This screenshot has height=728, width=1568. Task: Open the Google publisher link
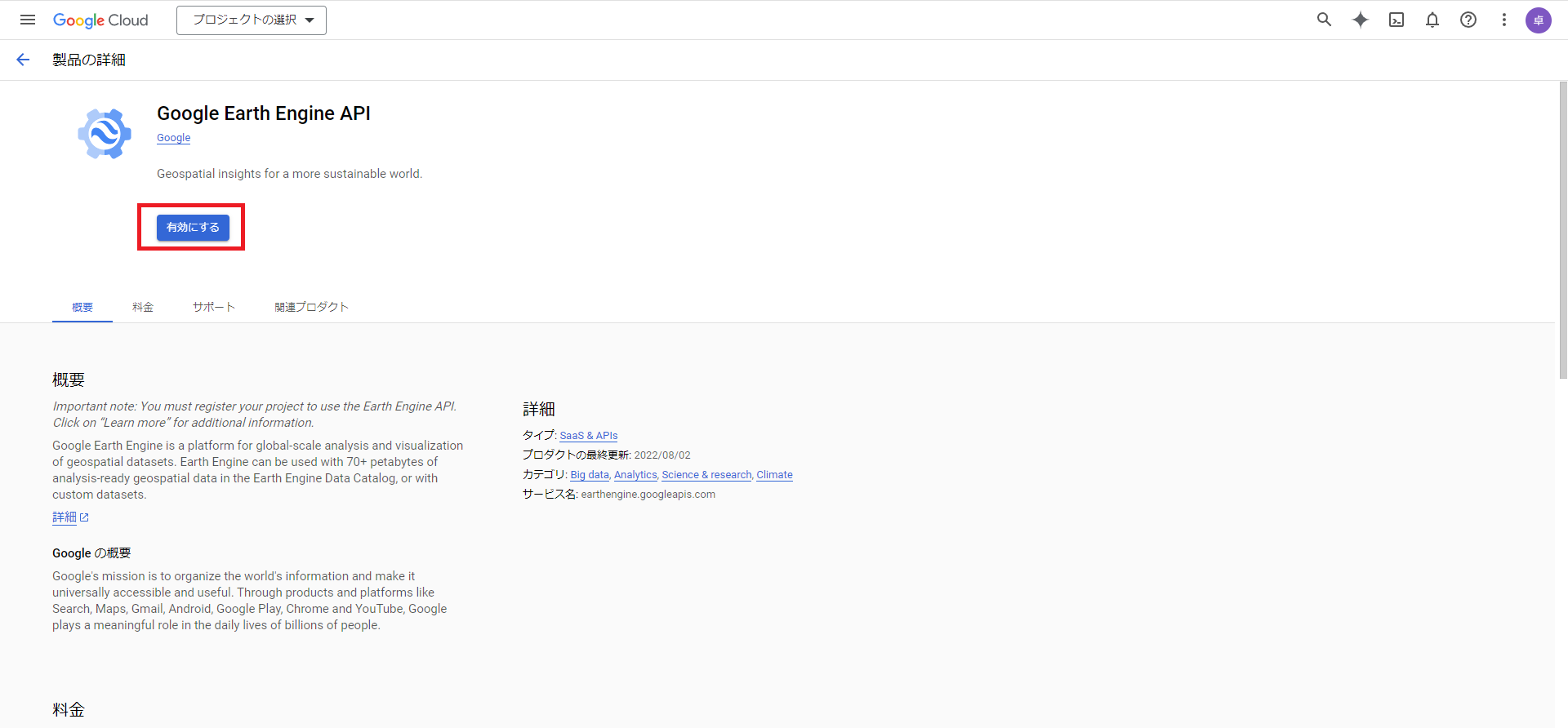pos(173,138)
